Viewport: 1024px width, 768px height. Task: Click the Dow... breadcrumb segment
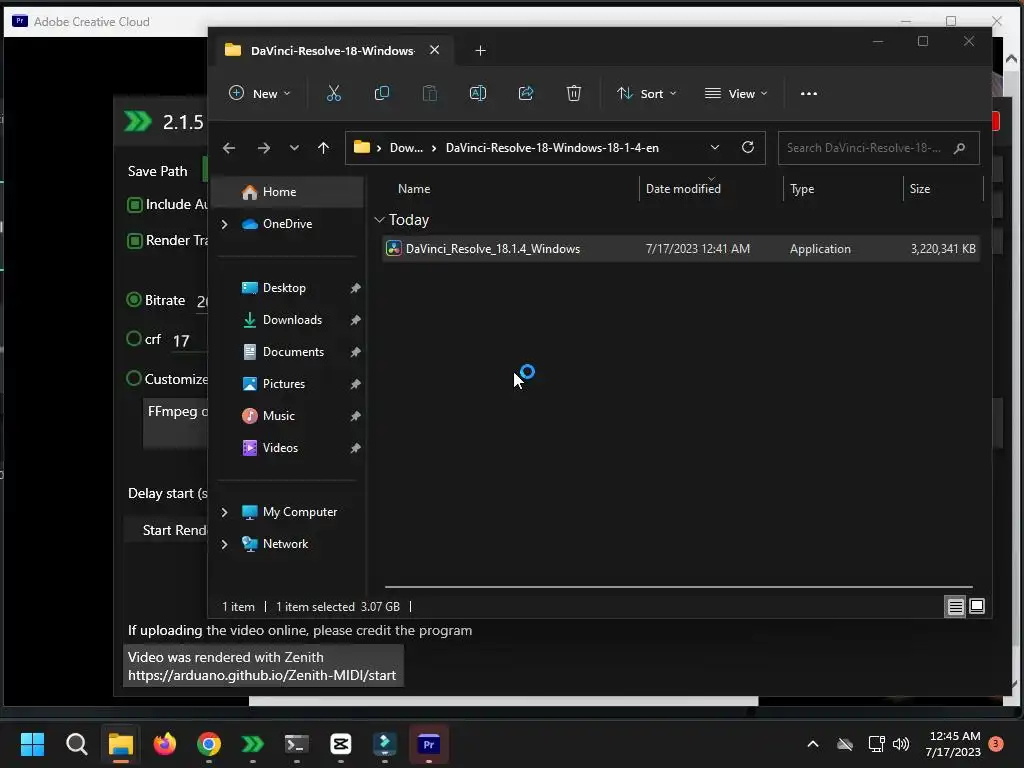(x=406, y=148)
